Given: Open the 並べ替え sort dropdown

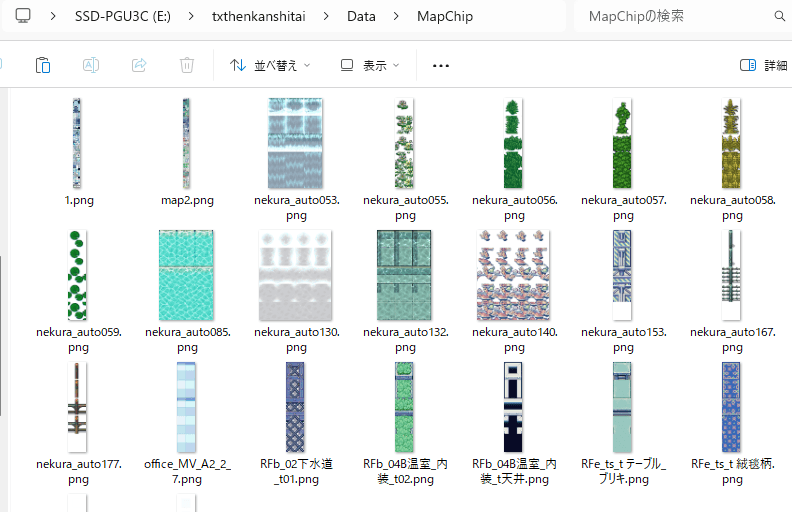Looking at the screenshot, I should 270,65.
